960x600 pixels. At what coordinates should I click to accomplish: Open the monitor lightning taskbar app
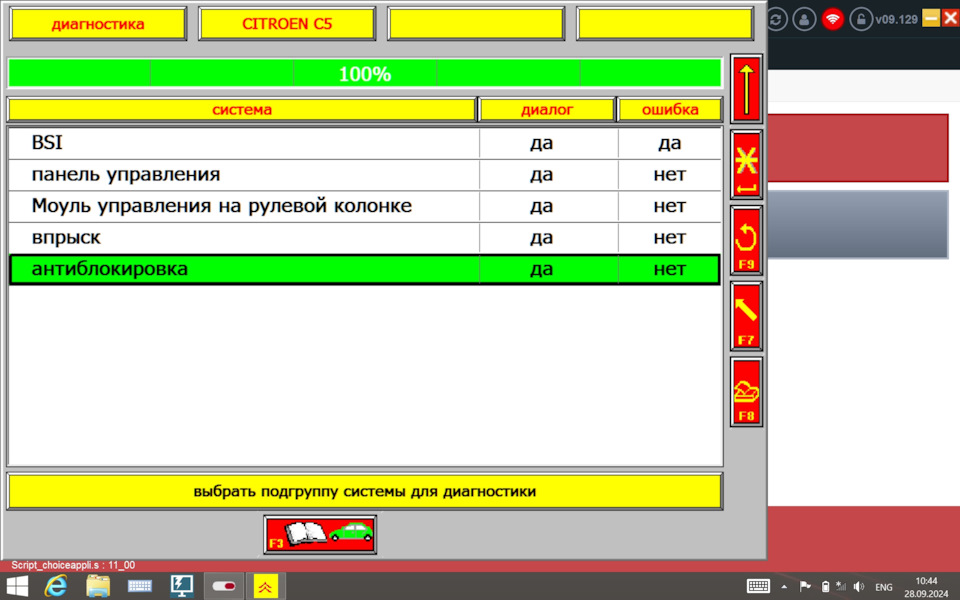coord(181,587)
